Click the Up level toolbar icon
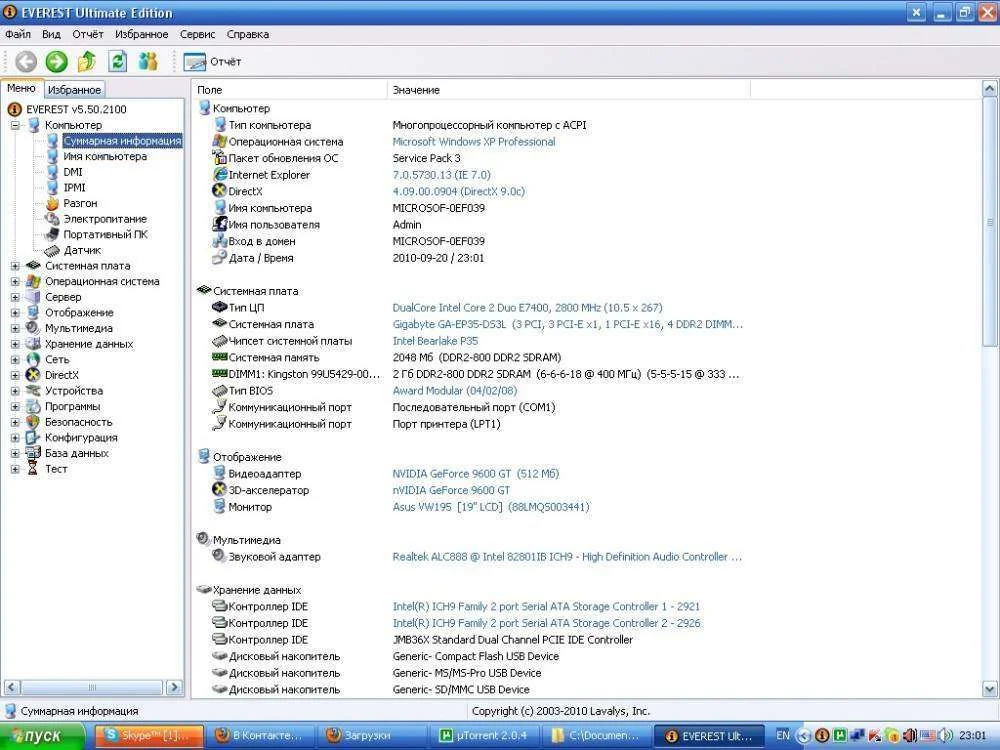 click(87, 61)
